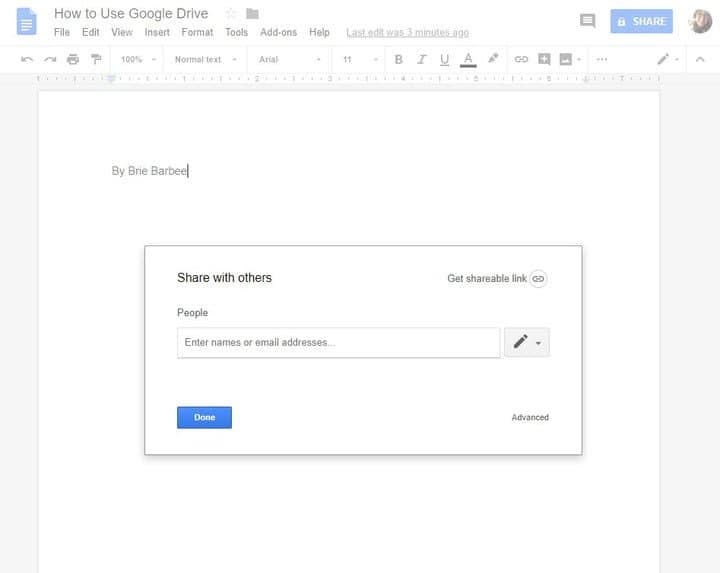Open the Normal text style dropdown

click(x=206, y=59)
